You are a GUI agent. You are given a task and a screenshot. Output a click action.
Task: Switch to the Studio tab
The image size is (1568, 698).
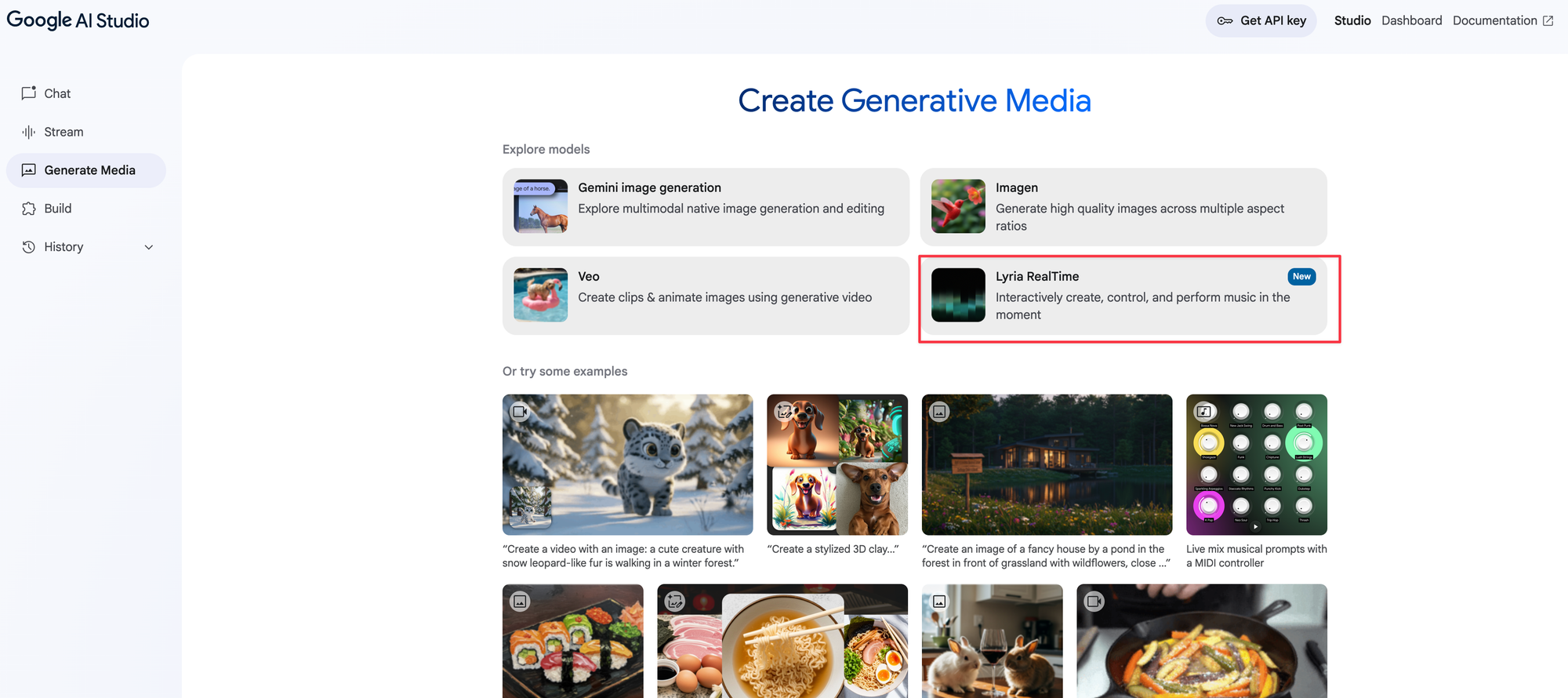click(1352, 20)
